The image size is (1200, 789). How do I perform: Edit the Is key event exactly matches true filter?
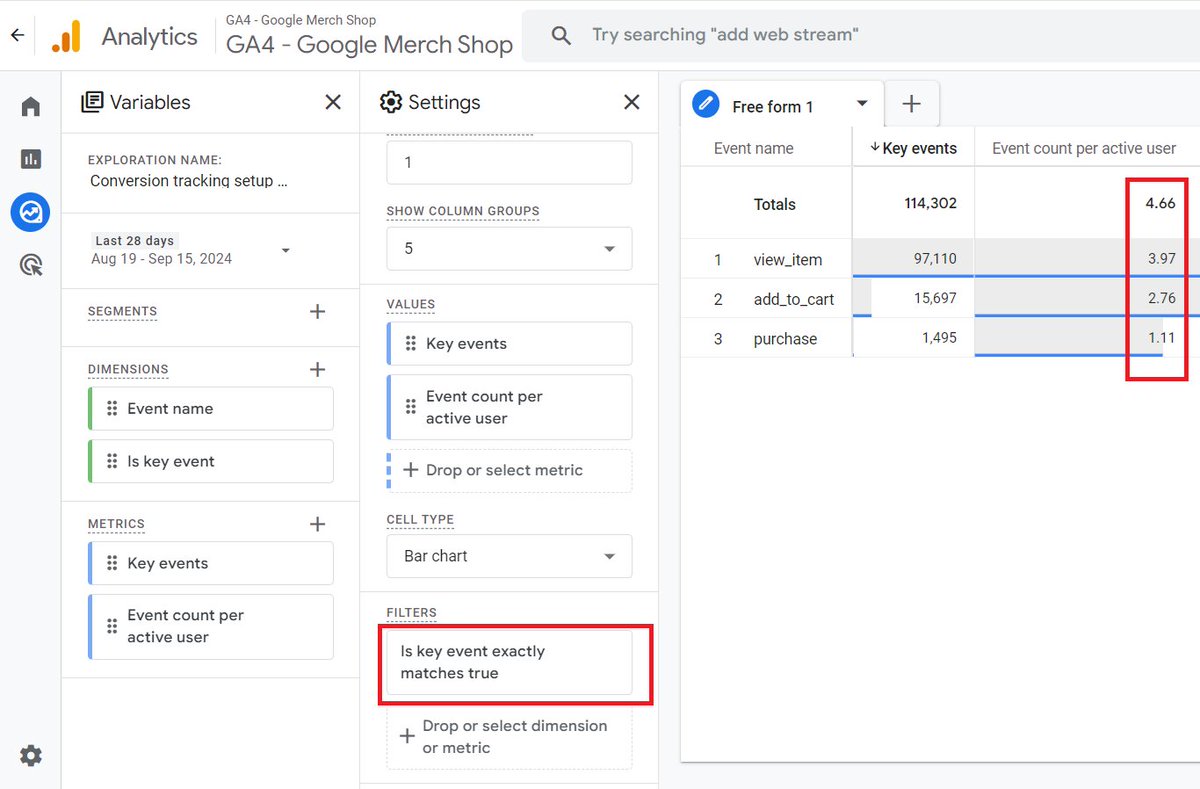click(x=509, y=662)
